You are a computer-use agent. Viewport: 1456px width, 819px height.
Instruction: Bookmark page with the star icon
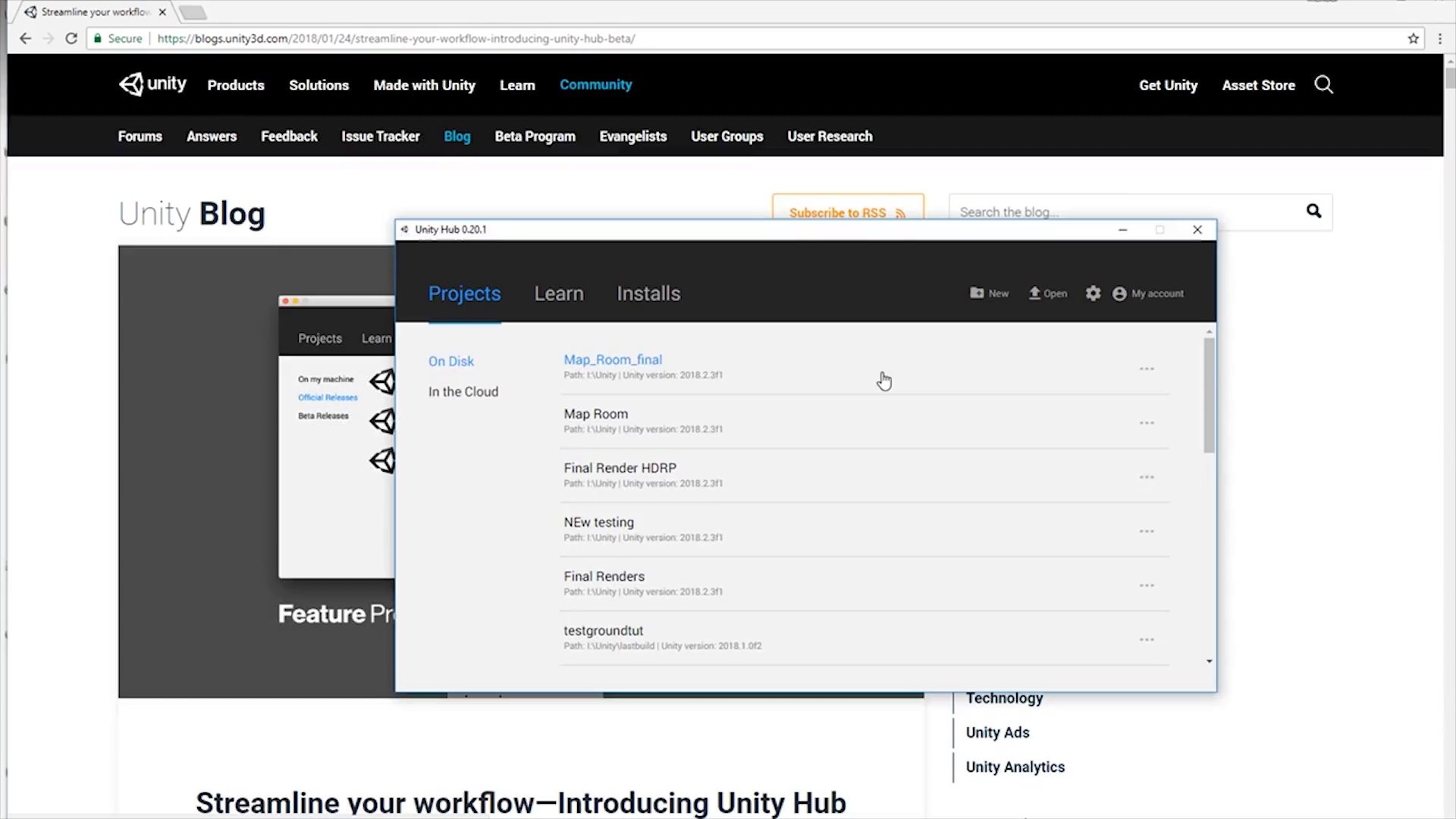point(1413,38)
